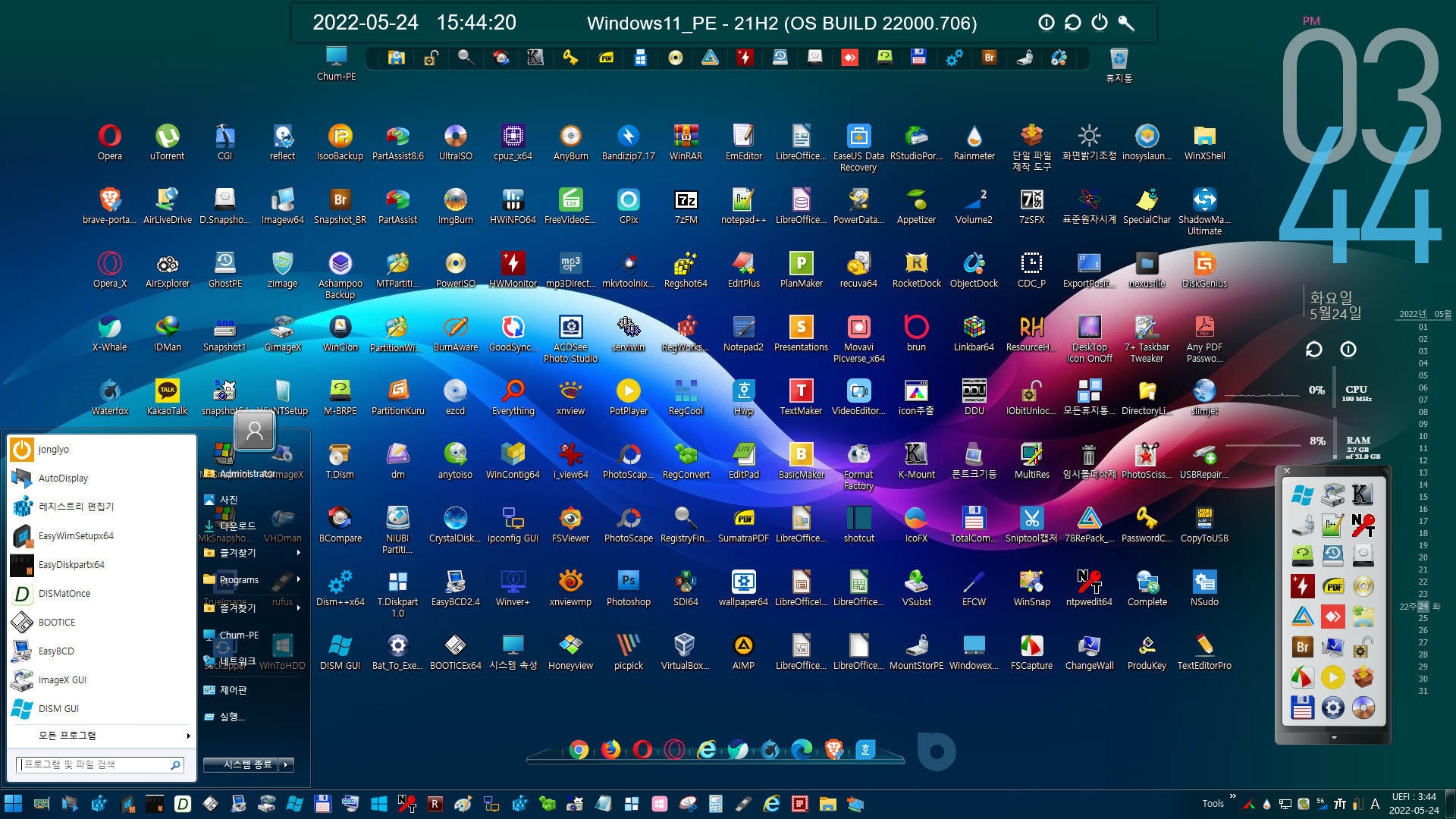1456x819 pixels.
Task: Open 제어판 from Start menu
Action: (x=253, y=690)
